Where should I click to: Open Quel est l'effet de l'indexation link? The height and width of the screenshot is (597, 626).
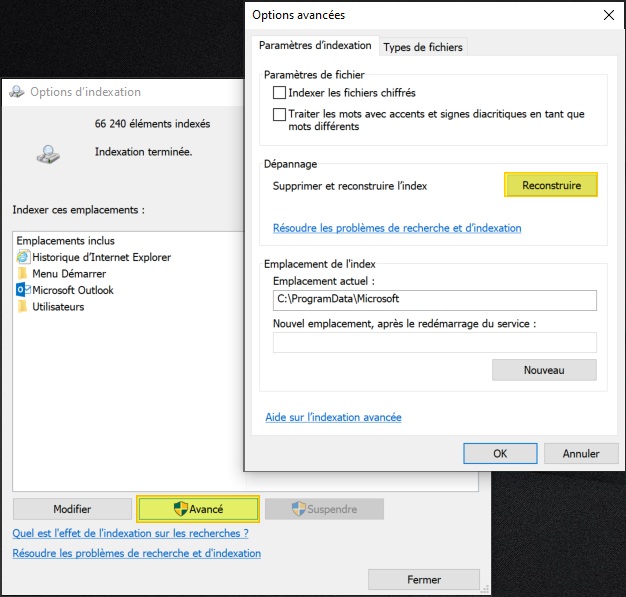[131, 533]
